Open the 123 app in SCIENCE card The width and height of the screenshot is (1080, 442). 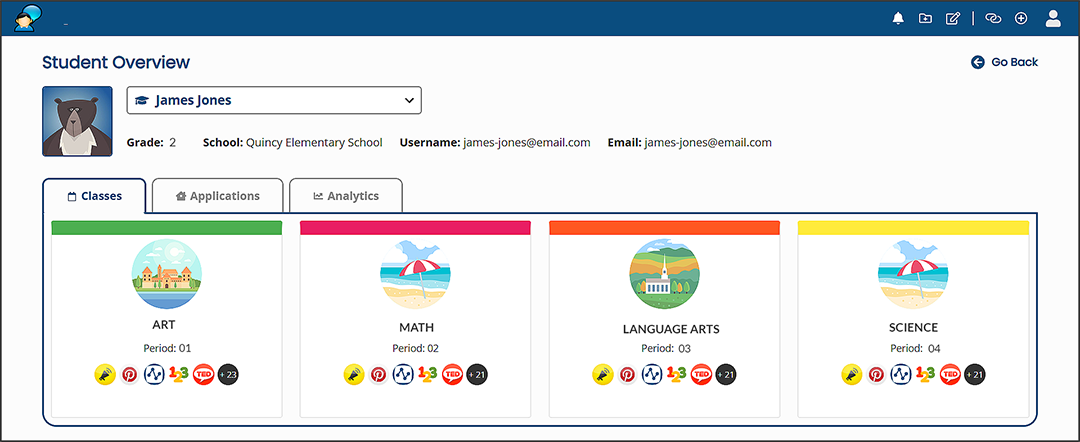click(926, 375)
